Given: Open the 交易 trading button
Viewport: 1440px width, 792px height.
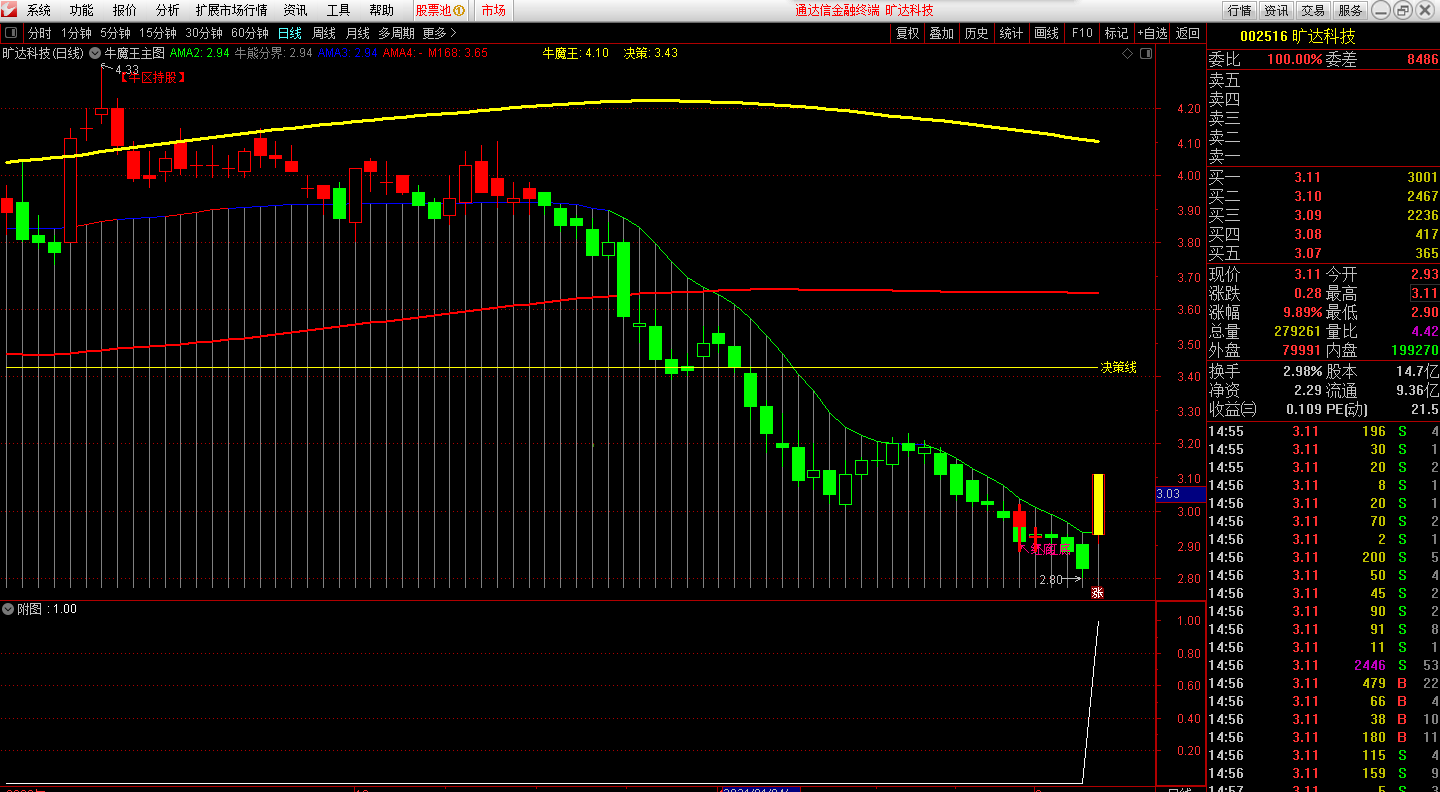Looking at the screenshot, I should point(1313,10).
